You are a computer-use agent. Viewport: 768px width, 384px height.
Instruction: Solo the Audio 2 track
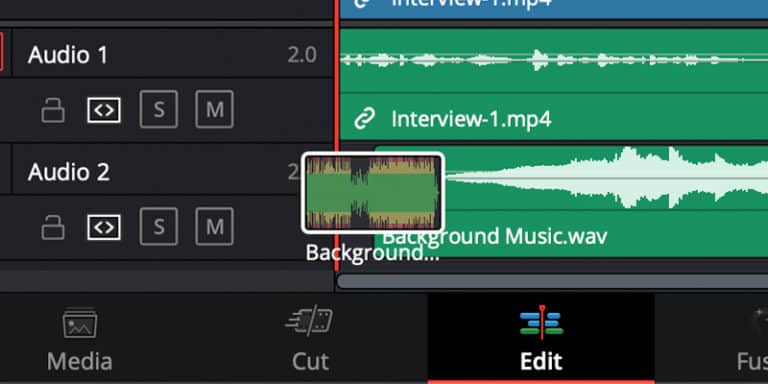(x=159, y=227)
